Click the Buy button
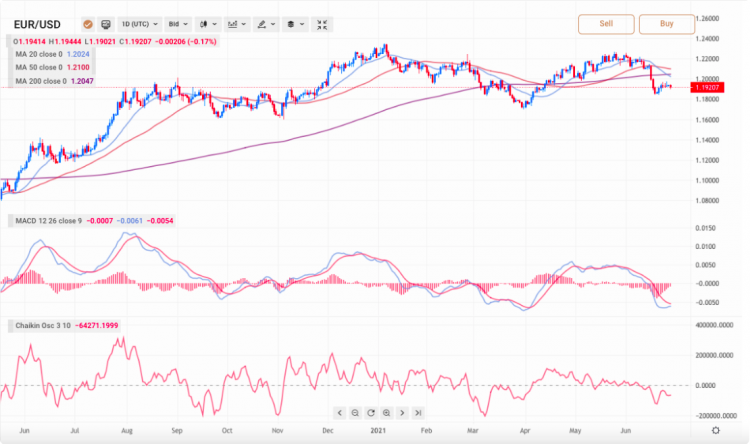Image resolution: width=750 pixels, height=444 pixels. [x=666, y=24]
